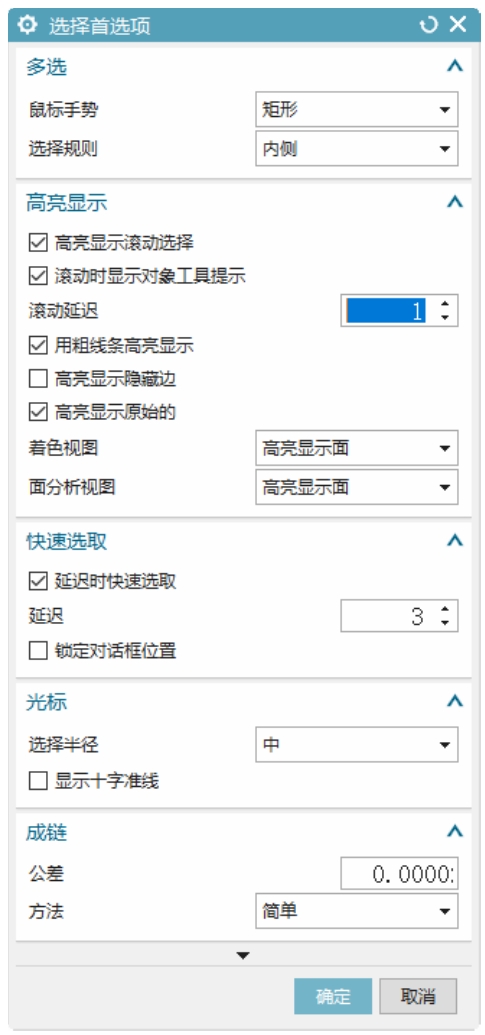Click the 公差 input field
This screenshot has width=485, height=1035.
399,874
